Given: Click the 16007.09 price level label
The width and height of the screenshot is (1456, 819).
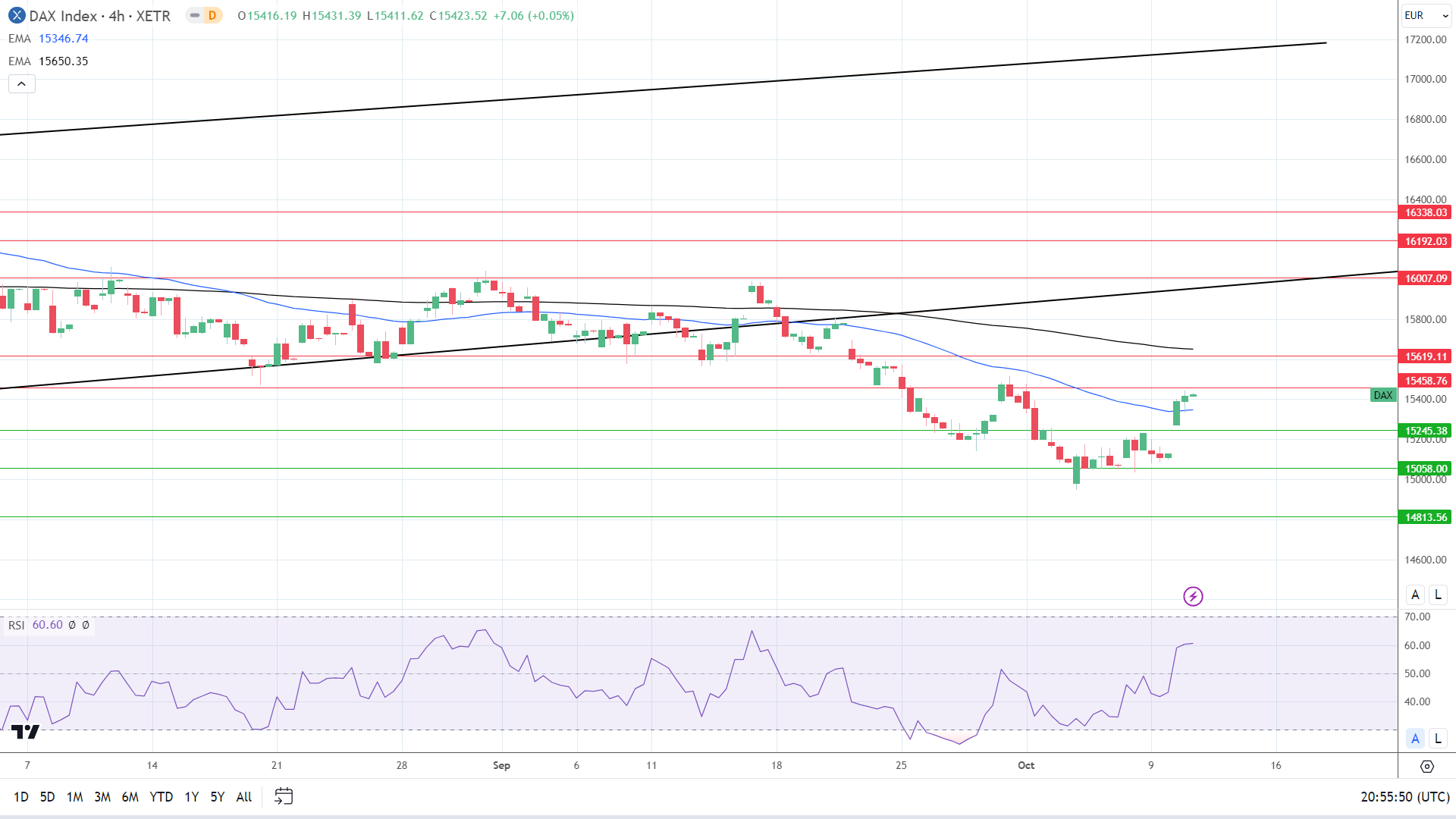Looking at the screenshot, I should (x=1426, y=278).
